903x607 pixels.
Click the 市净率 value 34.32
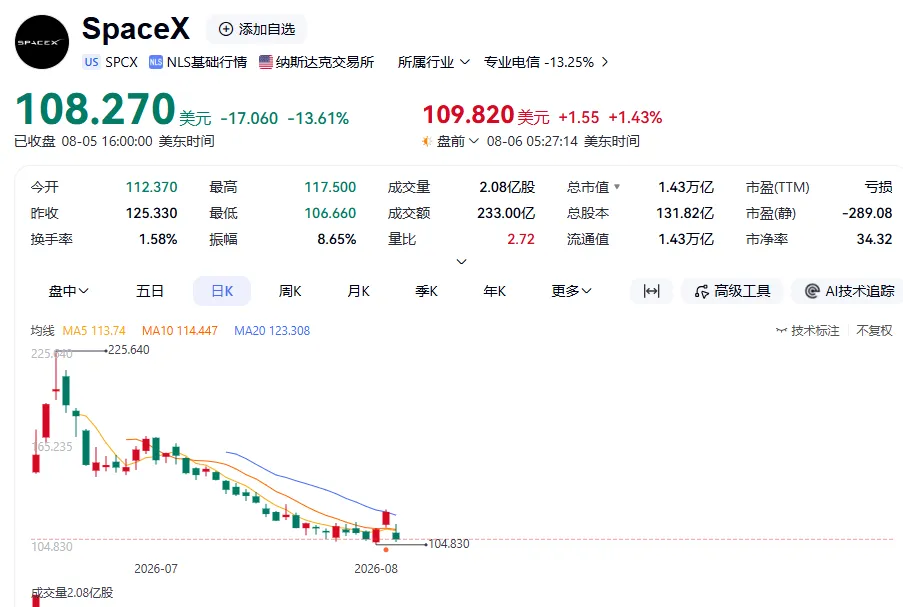click(x=874, y=239)
